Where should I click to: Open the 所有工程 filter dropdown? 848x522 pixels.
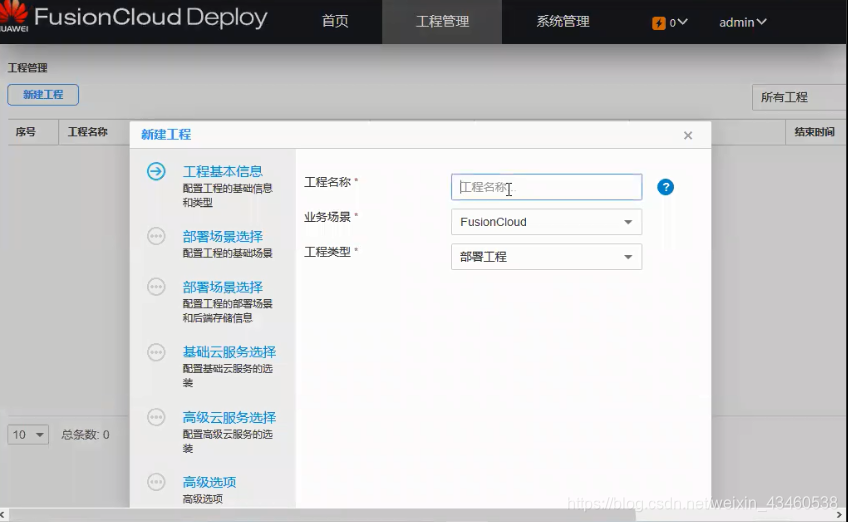click(799, 97)
